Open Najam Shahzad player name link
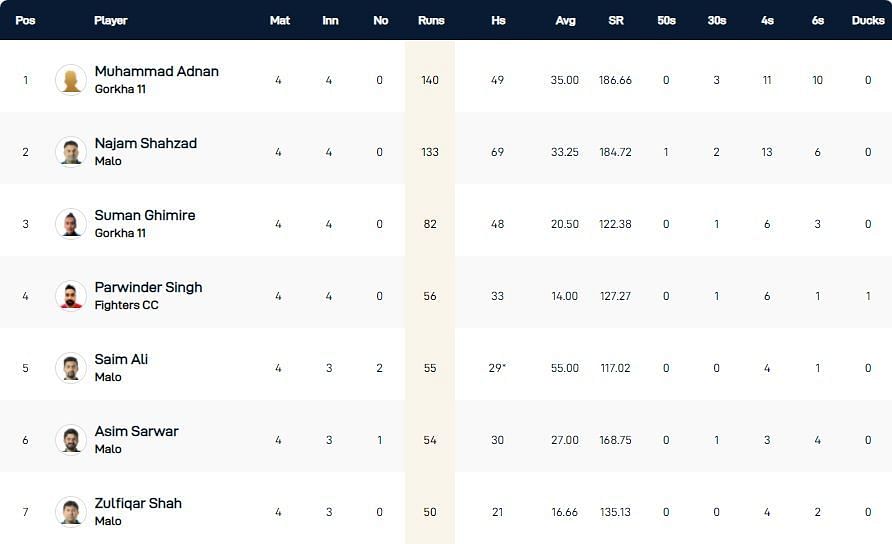The height and width of the screenshot is (544, 892). click(x=145, y=143)
